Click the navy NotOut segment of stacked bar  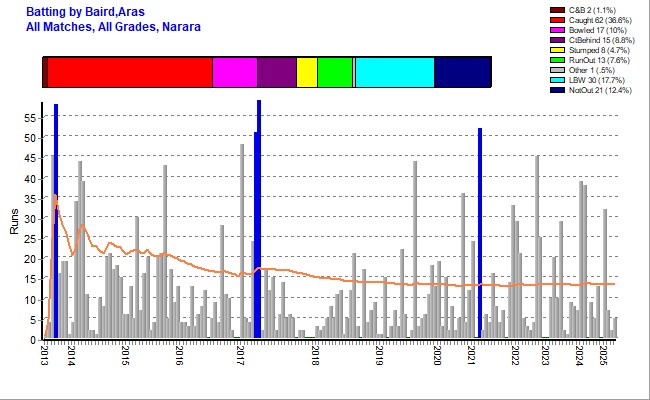463,73
